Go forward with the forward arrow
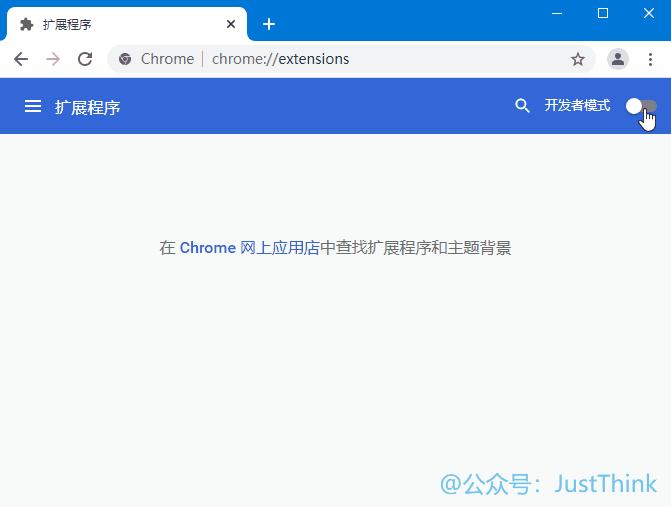 tap(53, 59)
